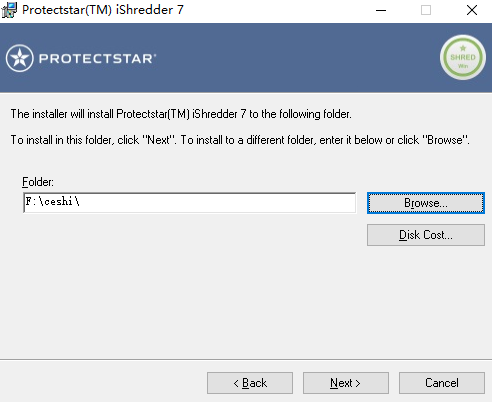Minimize the iShredder installer window
492x402 pixels.
click(381, 10)
